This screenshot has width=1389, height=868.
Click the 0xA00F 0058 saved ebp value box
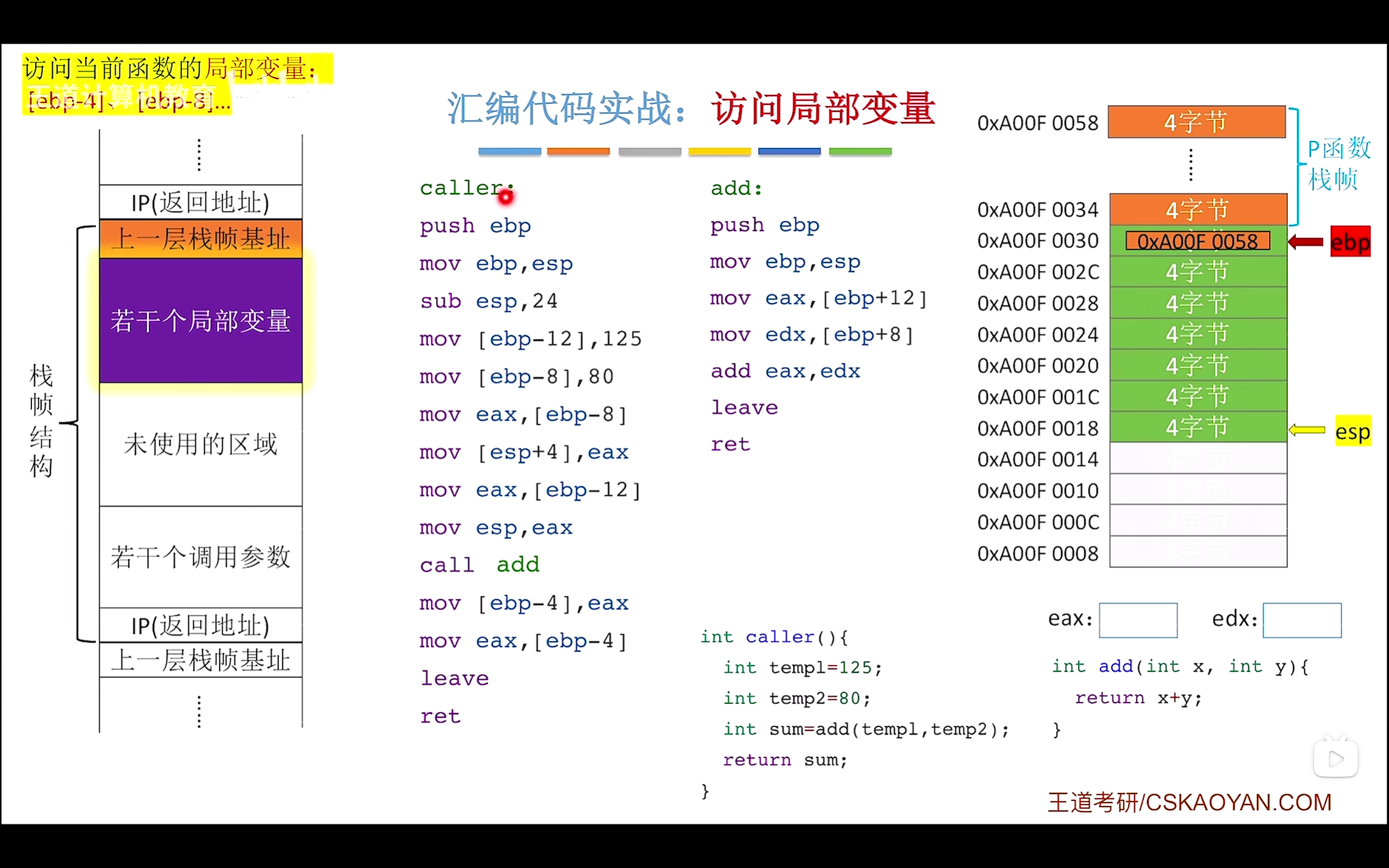tap(1197, 241)
